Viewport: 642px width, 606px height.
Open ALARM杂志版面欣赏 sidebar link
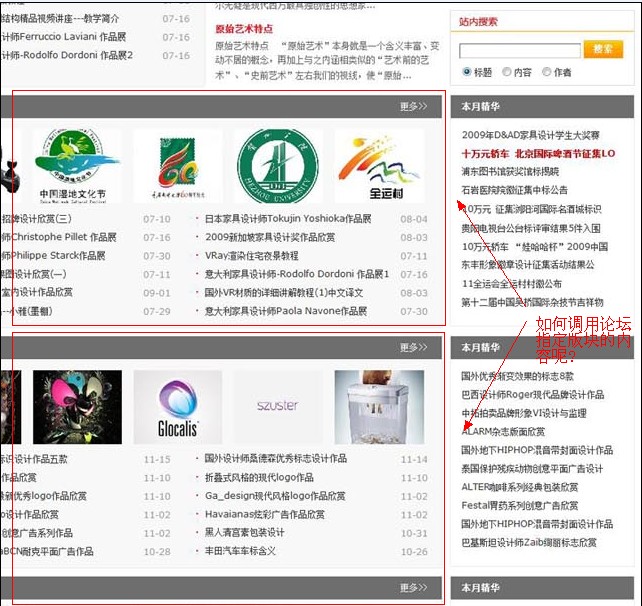coord(504,431)
